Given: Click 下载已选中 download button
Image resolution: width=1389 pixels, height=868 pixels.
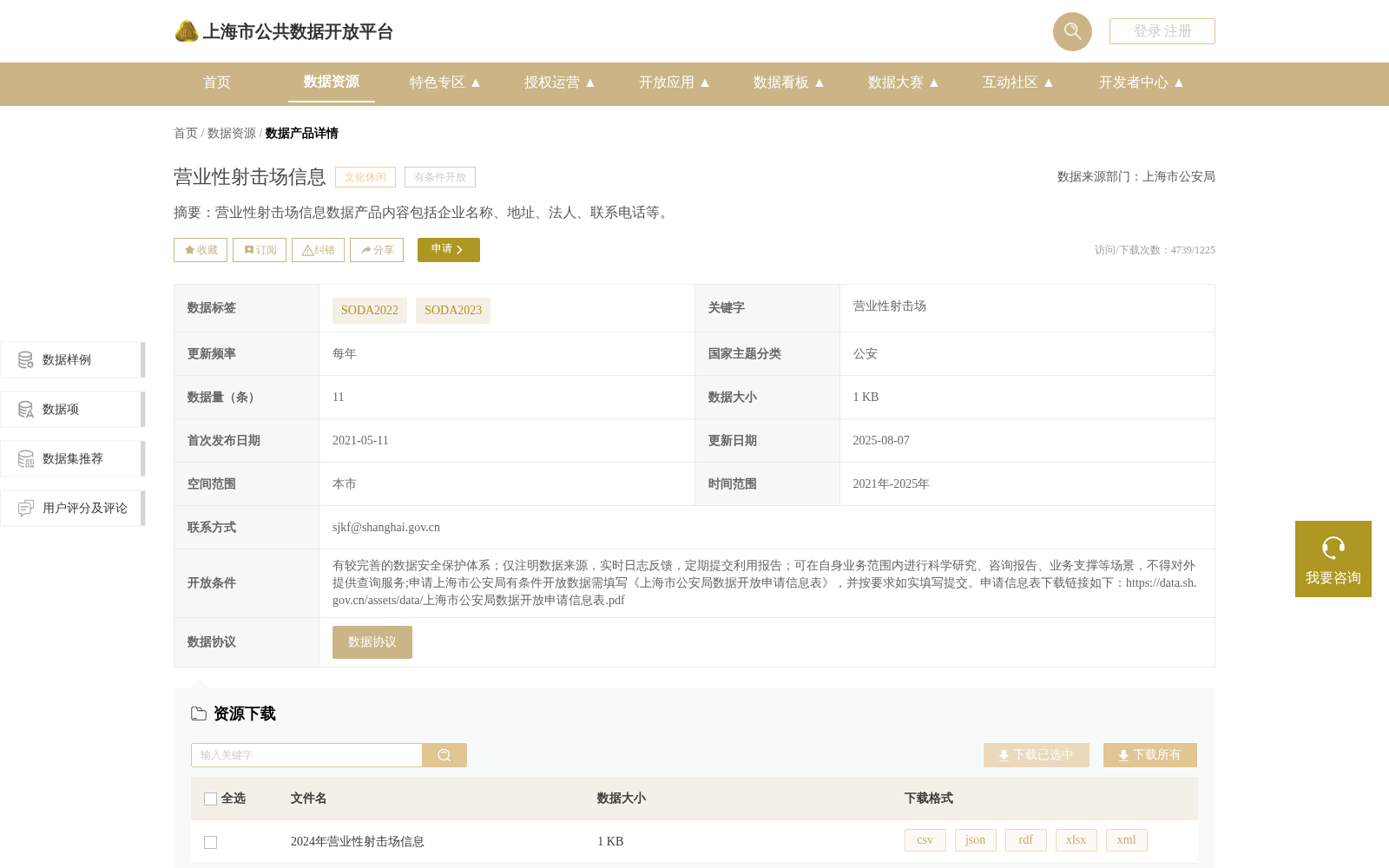Looking at the screenshot, I should tap(1037, 755).
